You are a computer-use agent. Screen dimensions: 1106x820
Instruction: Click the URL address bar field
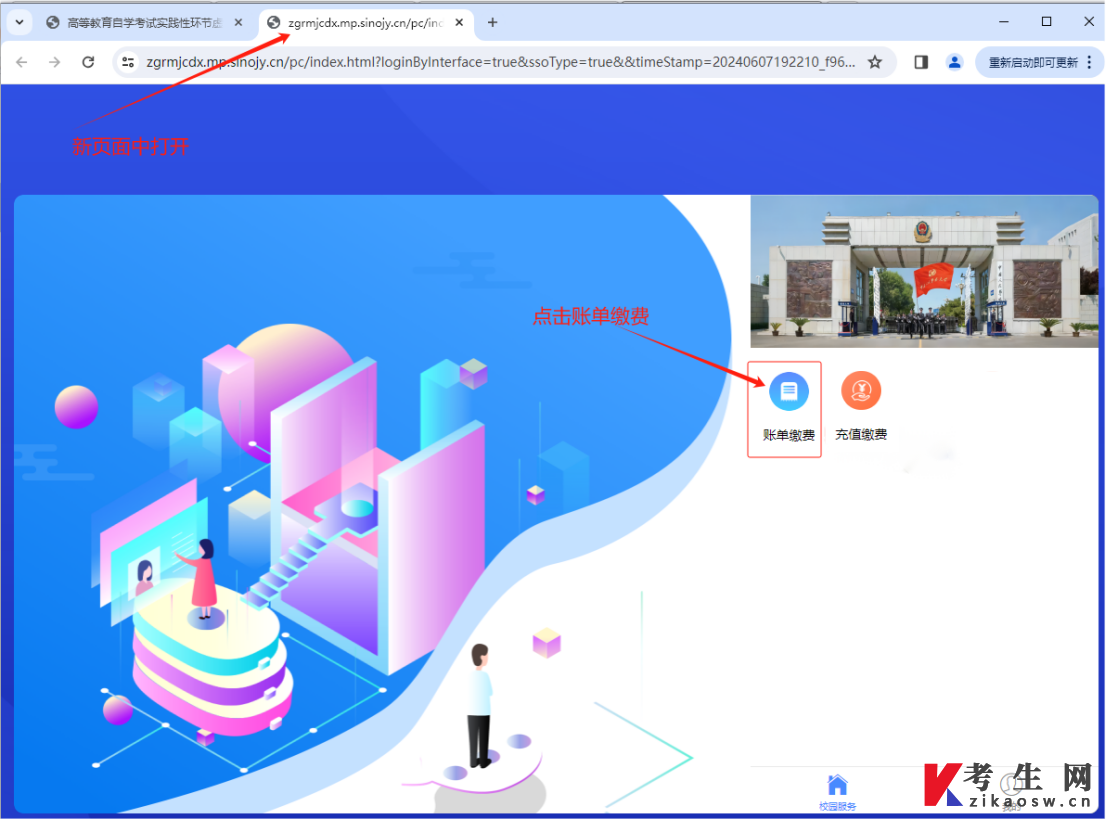click(x=500, y=62)
